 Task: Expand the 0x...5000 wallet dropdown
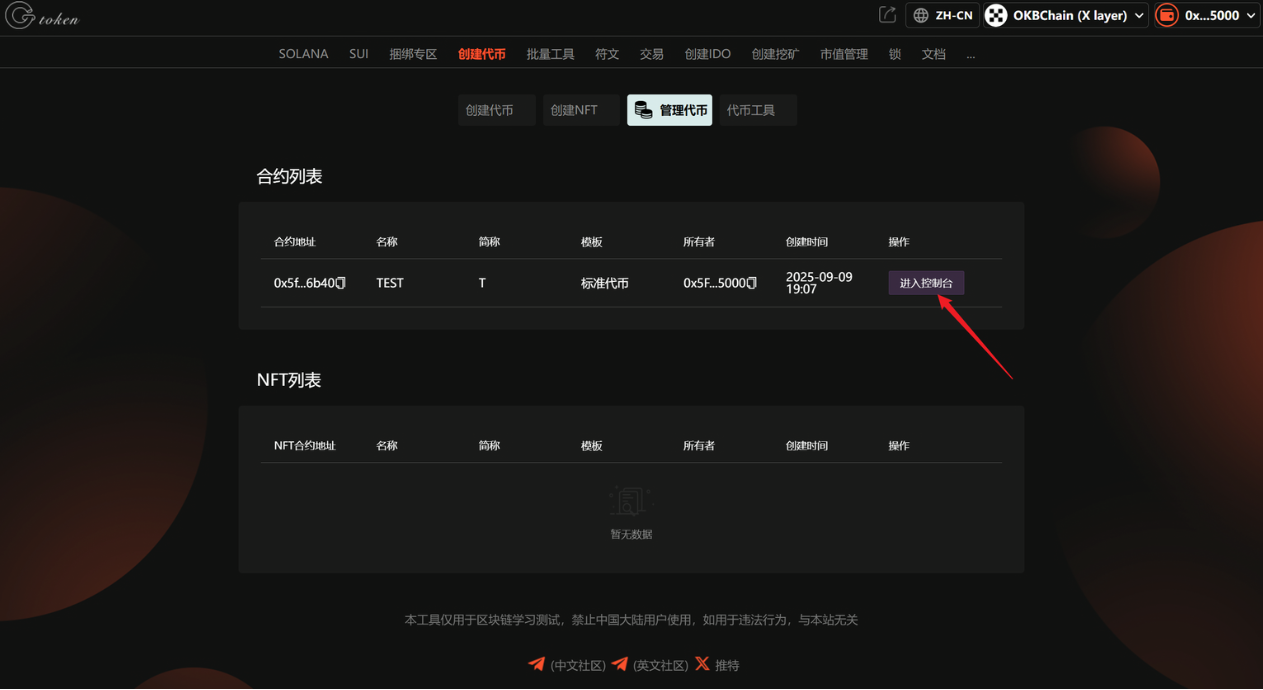coord(1207,15)
